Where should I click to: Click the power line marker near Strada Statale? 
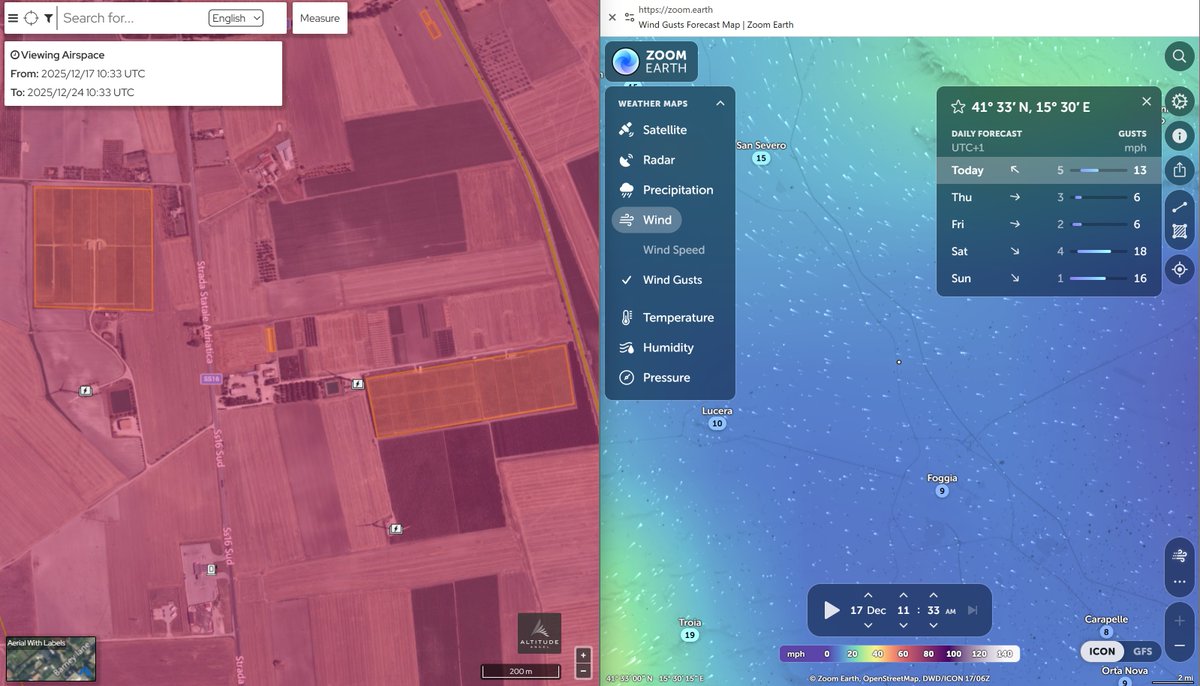click(86, 391)
